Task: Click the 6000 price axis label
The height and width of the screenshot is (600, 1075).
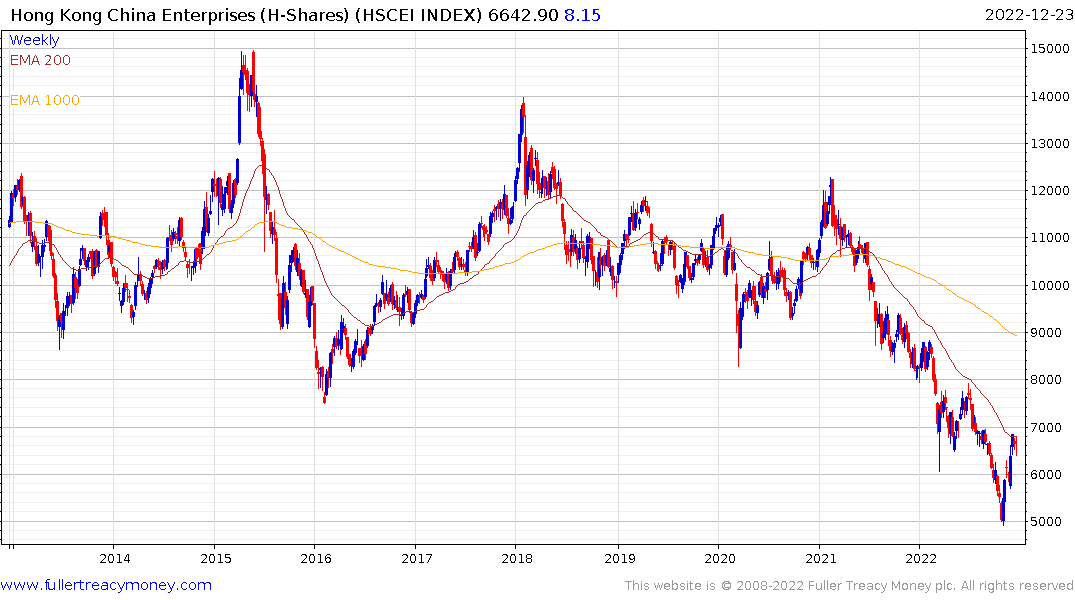Action: 1046,475
